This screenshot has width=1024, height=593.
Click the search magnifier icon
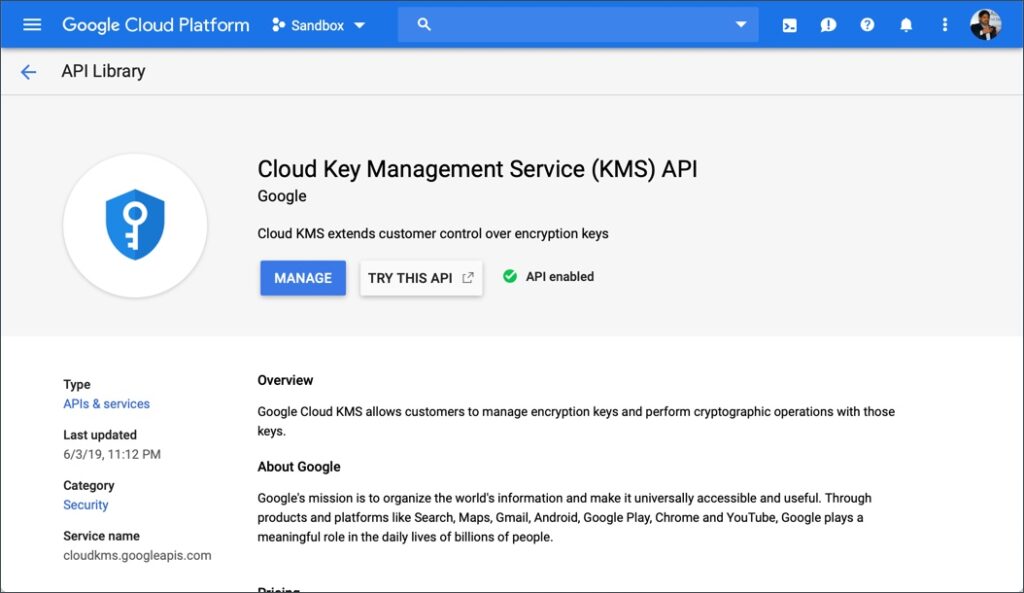[x=424, y=24]
